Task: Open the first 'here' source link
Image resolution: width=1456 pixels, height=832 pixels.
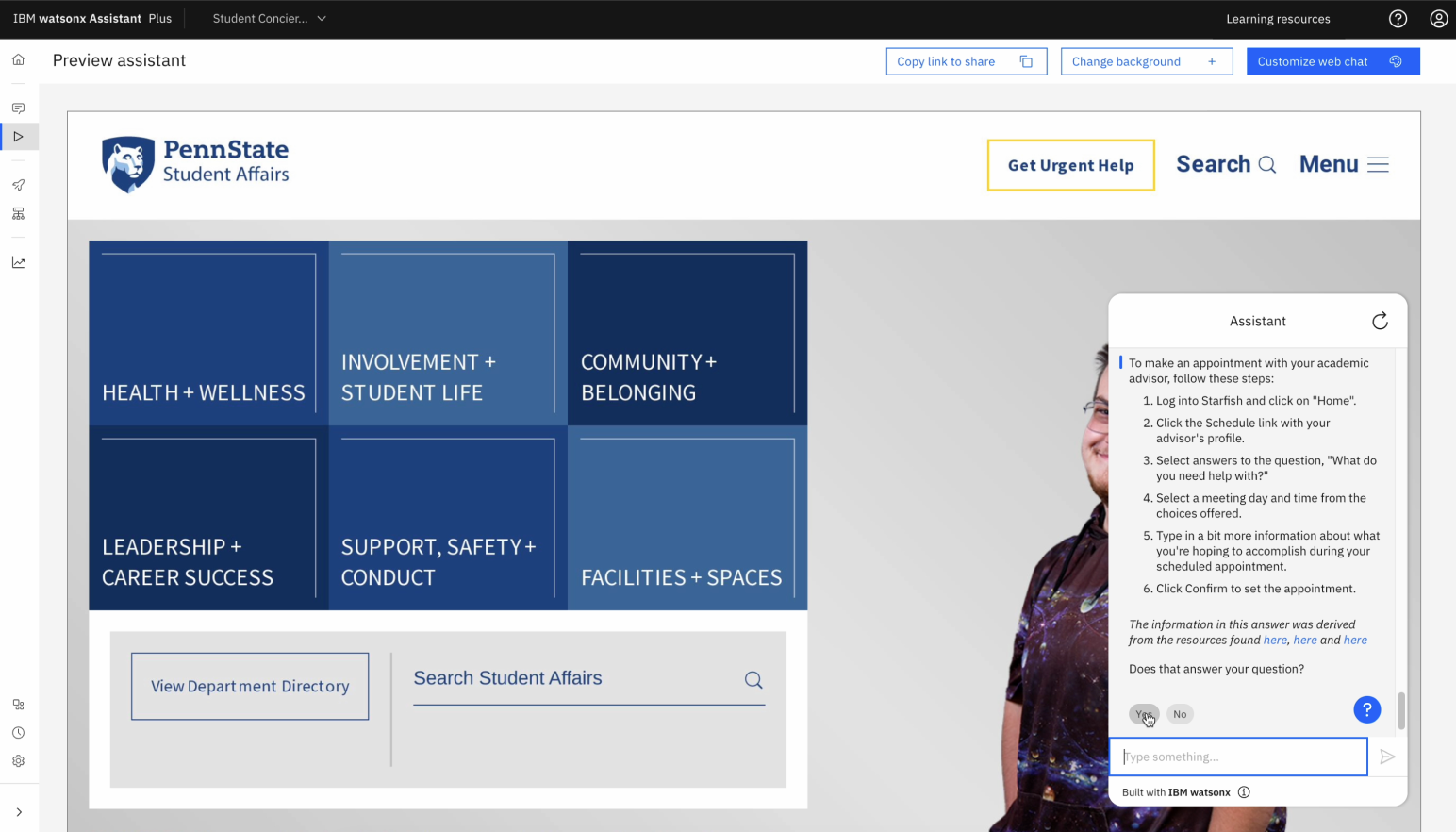Action: coord(1275,640)
